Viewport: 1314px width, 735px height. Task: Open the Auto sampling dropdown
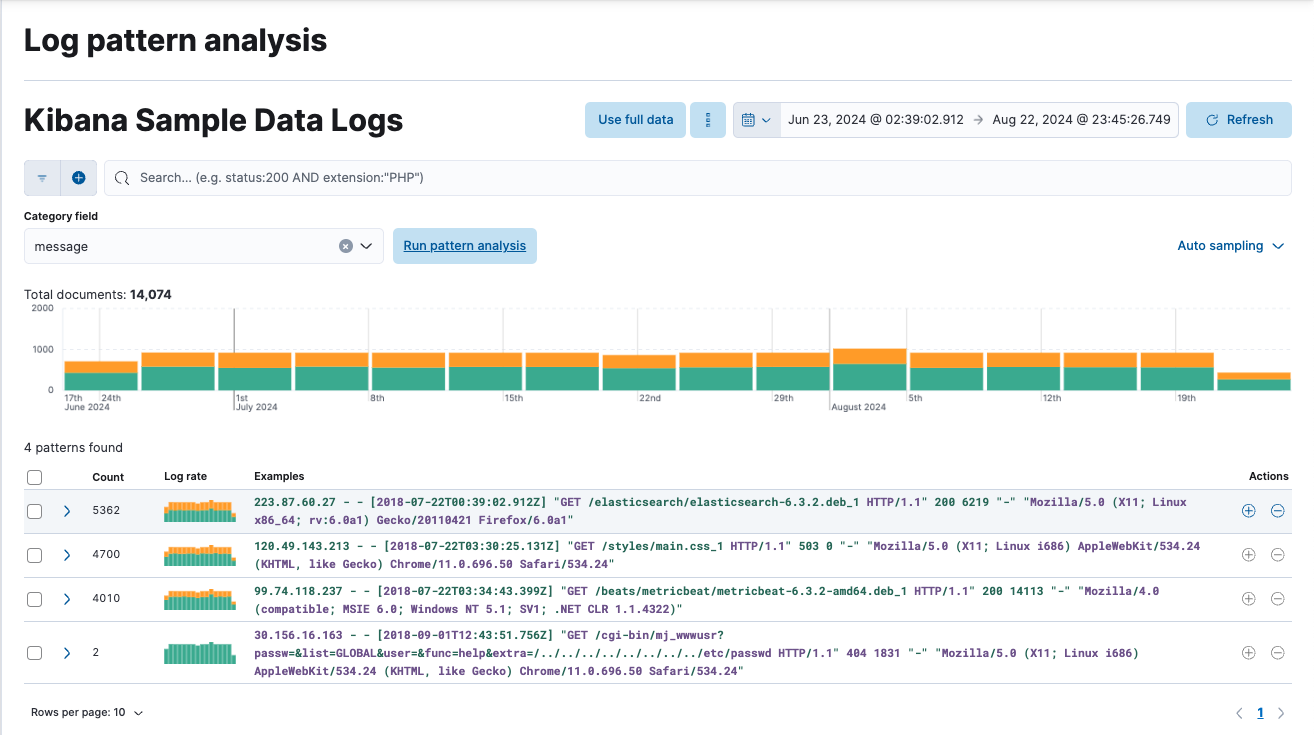point(1231,245)
